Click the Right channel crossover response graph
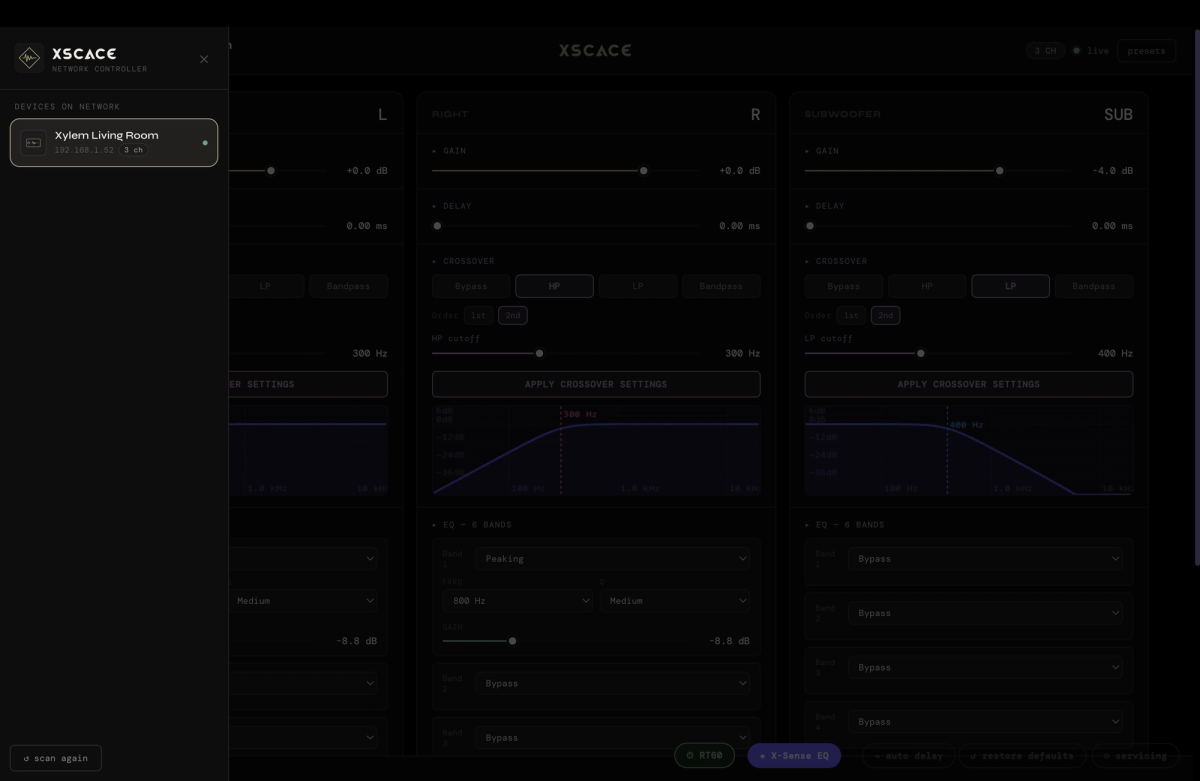Screen dimensions: 1200x781 coord(596,450)
